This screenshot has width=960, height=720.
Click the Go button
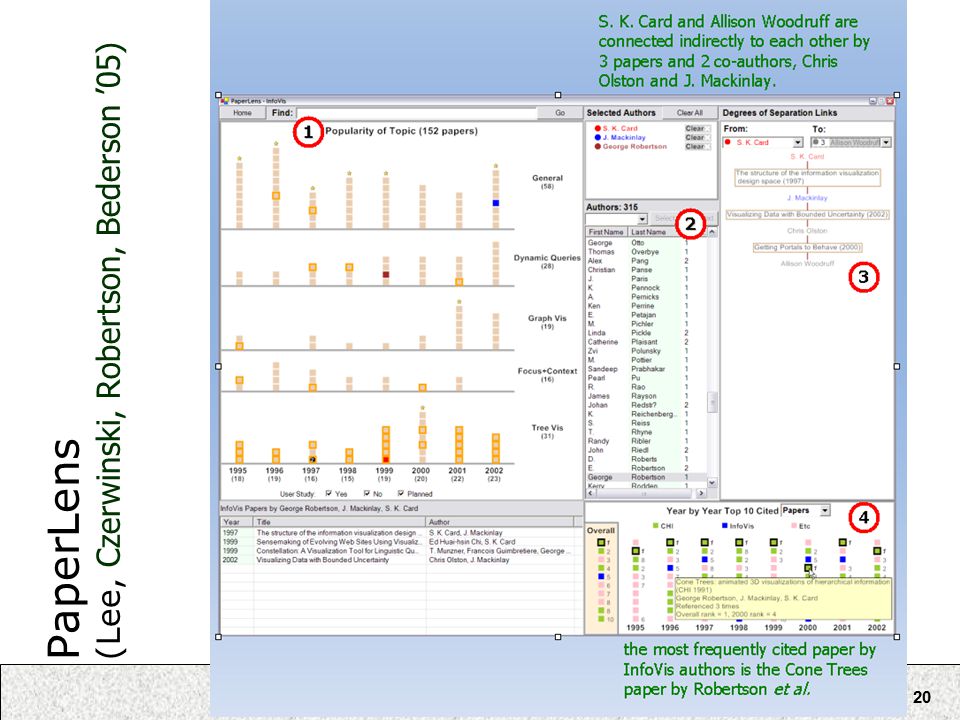[560, 113]
